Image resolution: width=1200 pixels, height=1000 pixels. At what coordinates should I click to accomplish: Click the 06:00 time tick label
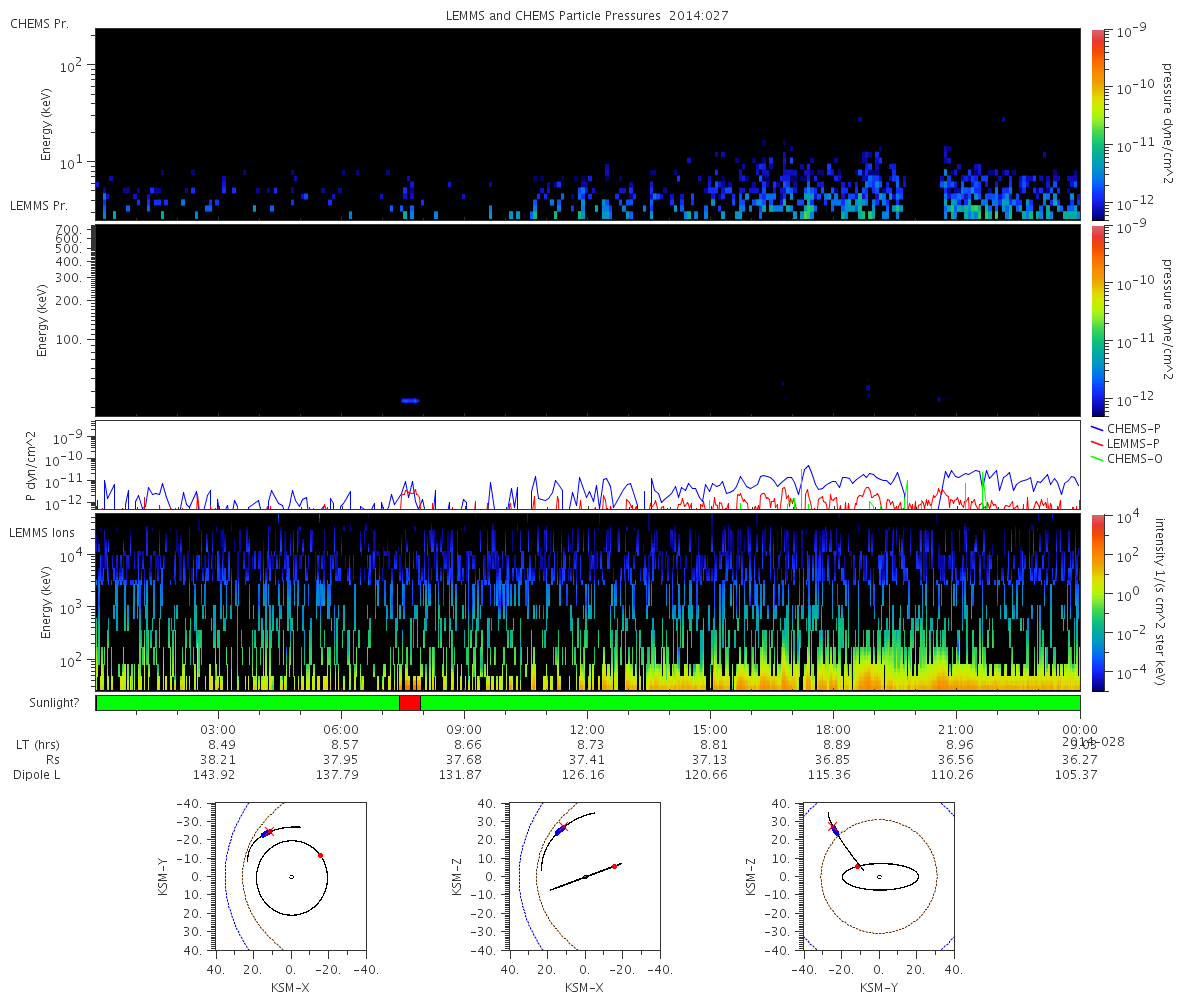[341, 729]
